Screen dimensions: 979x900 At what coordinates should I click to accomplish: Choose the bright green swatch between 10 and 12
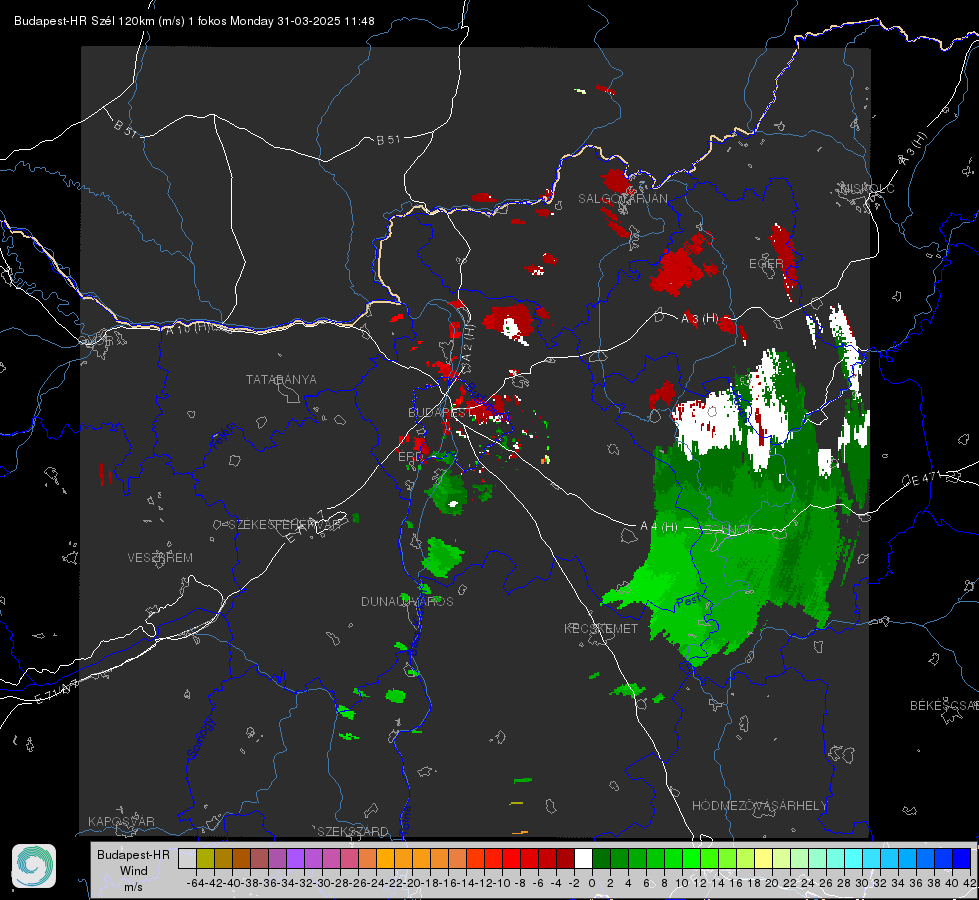click(691, 859)
